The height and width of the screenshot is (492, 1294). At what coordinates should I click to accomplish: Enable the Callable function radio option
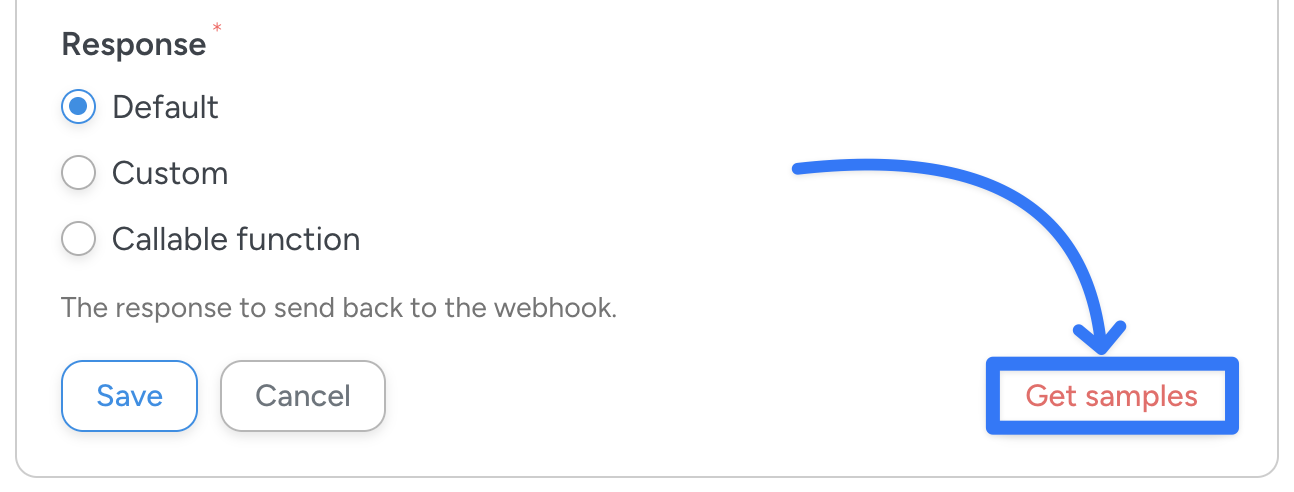click(78, 239)
